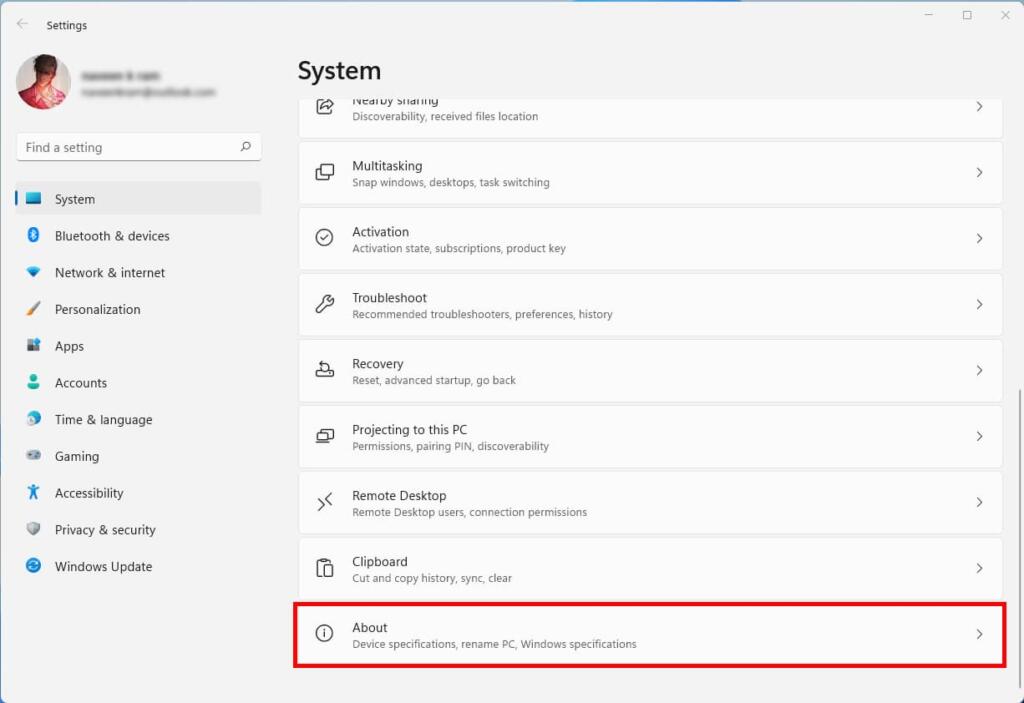The height and width of the screenshot is (703, 1024).
Task: Click the Find a setting search box
Action: (128, 147)
